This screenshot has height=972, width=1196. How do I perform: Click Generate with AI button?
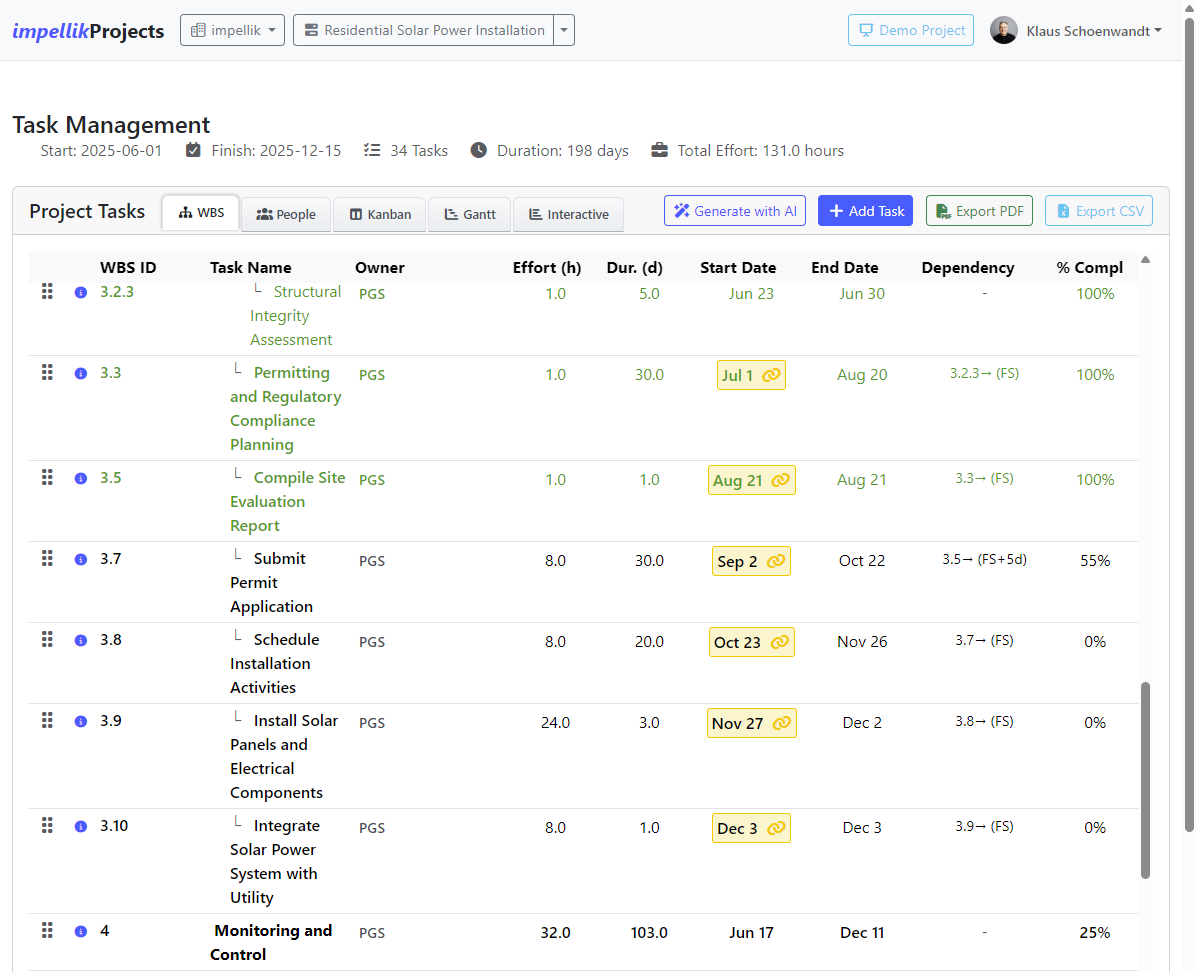pyautogui.click(x=735, y=211)
